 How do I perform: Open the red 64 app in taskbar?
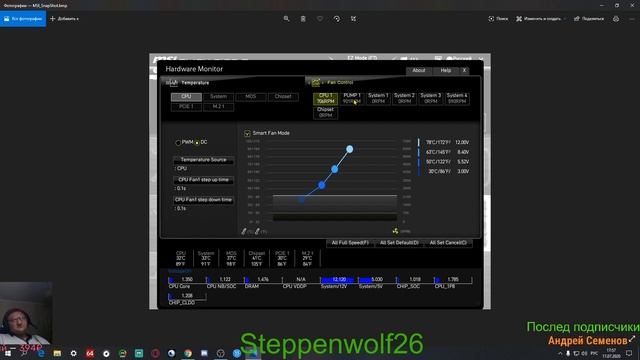pyautogui.click(x=90, y=353)
